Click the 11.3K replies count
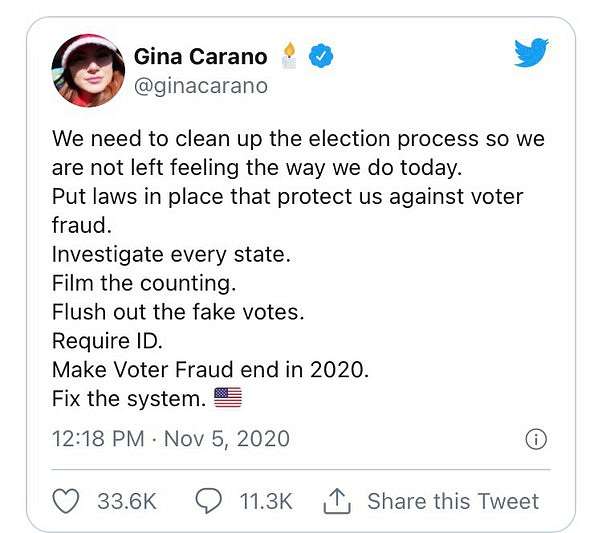Screen dimensions: 602x533 tap(266, 501)
